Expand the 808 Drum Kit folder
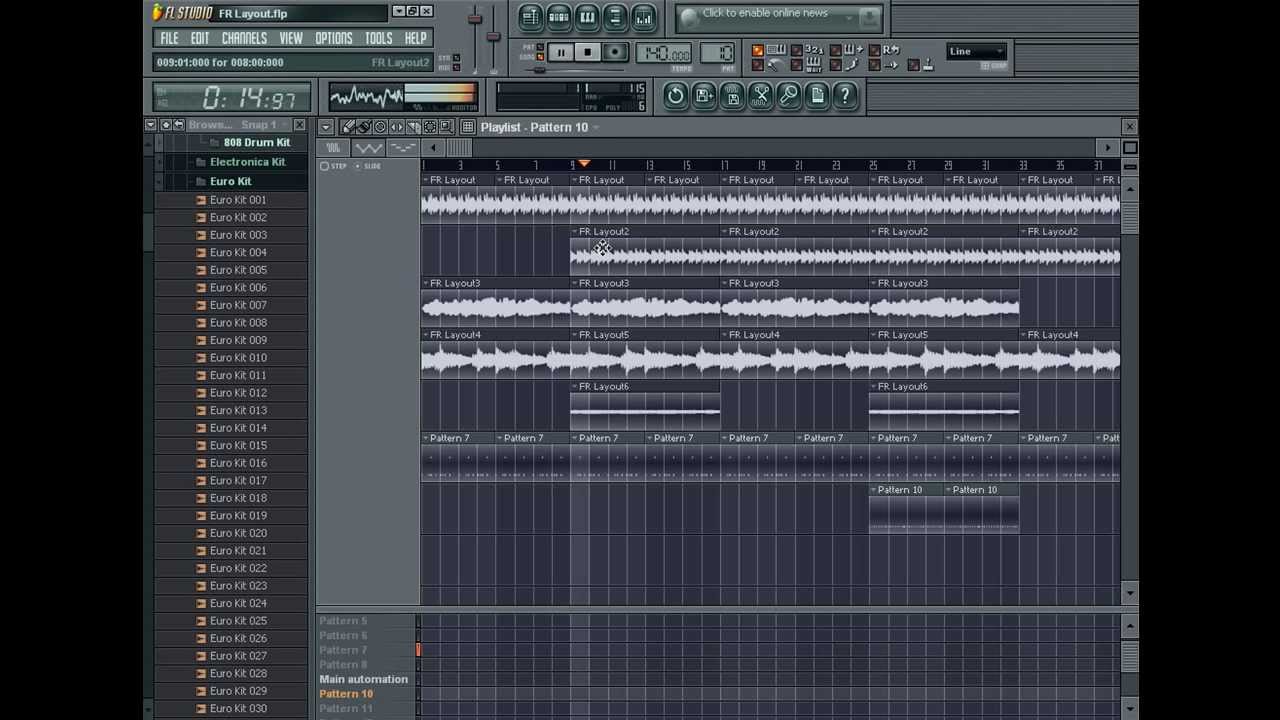 point(256,142)
